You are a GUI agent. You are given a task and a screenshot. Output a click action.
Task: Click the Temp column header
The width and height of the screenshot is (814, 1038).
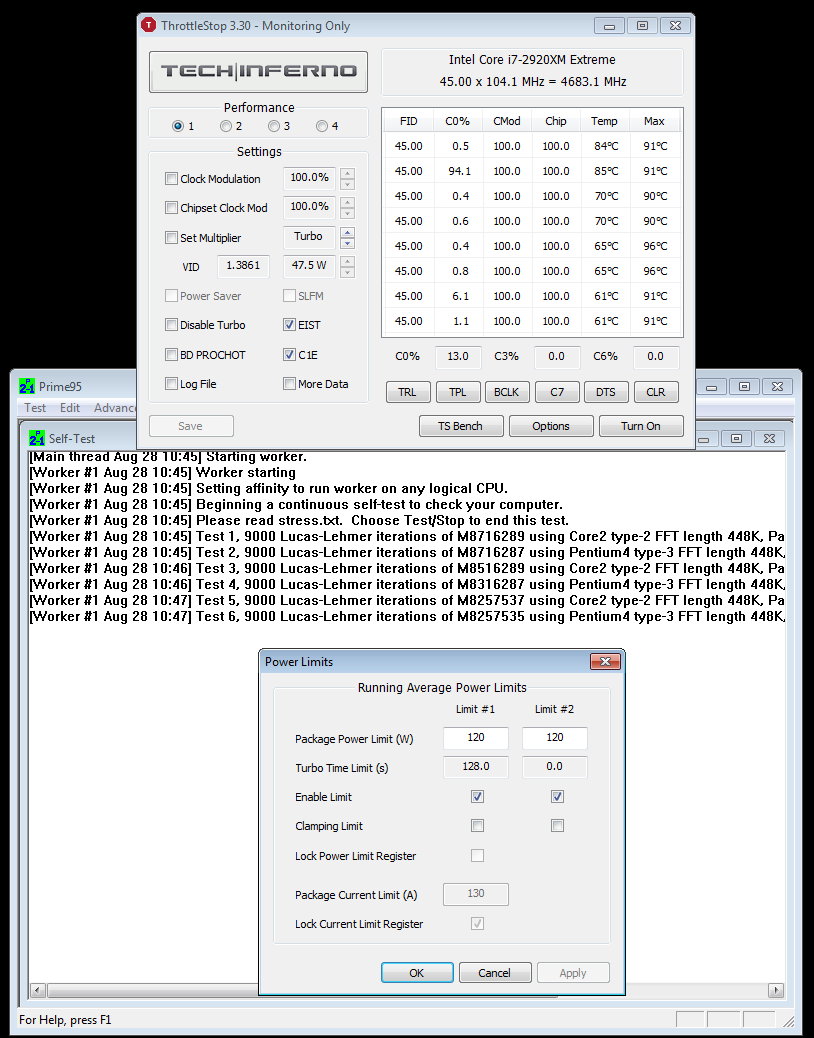click(604, 121)
